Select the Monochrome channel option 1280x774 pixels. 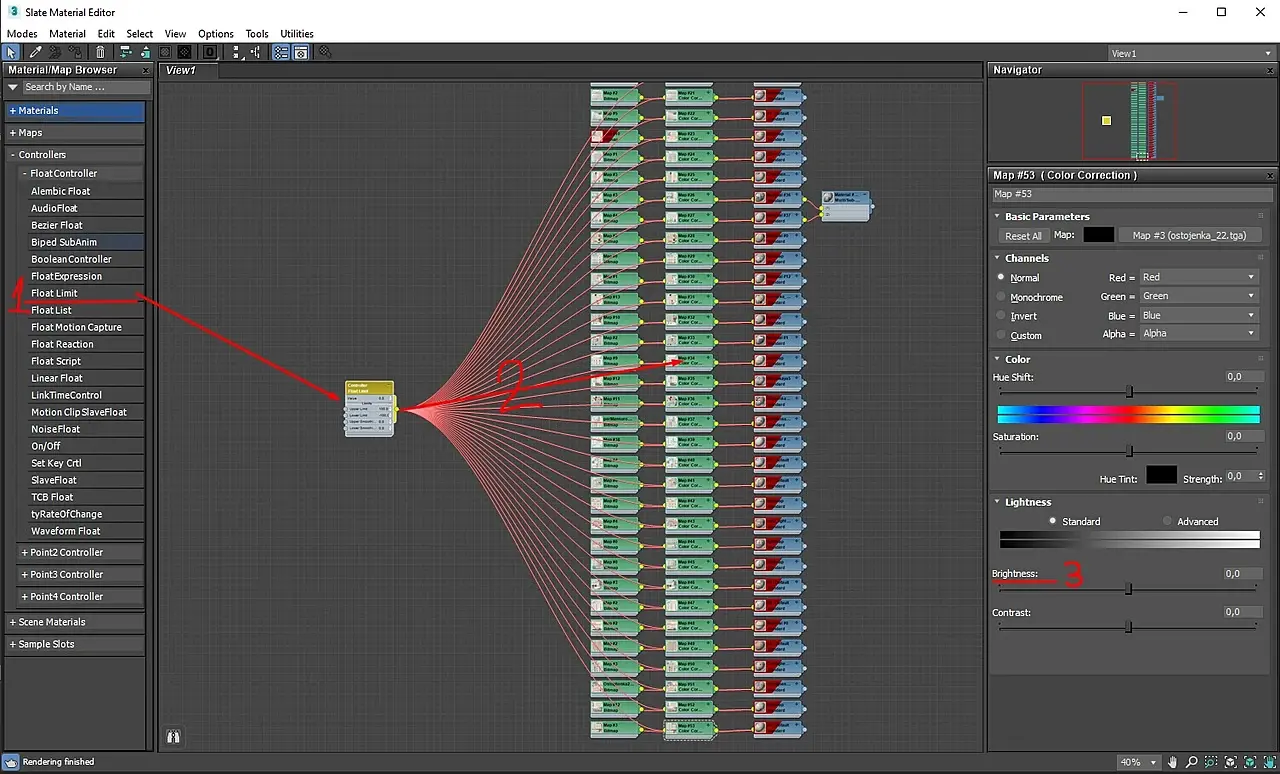point(1002,297)
